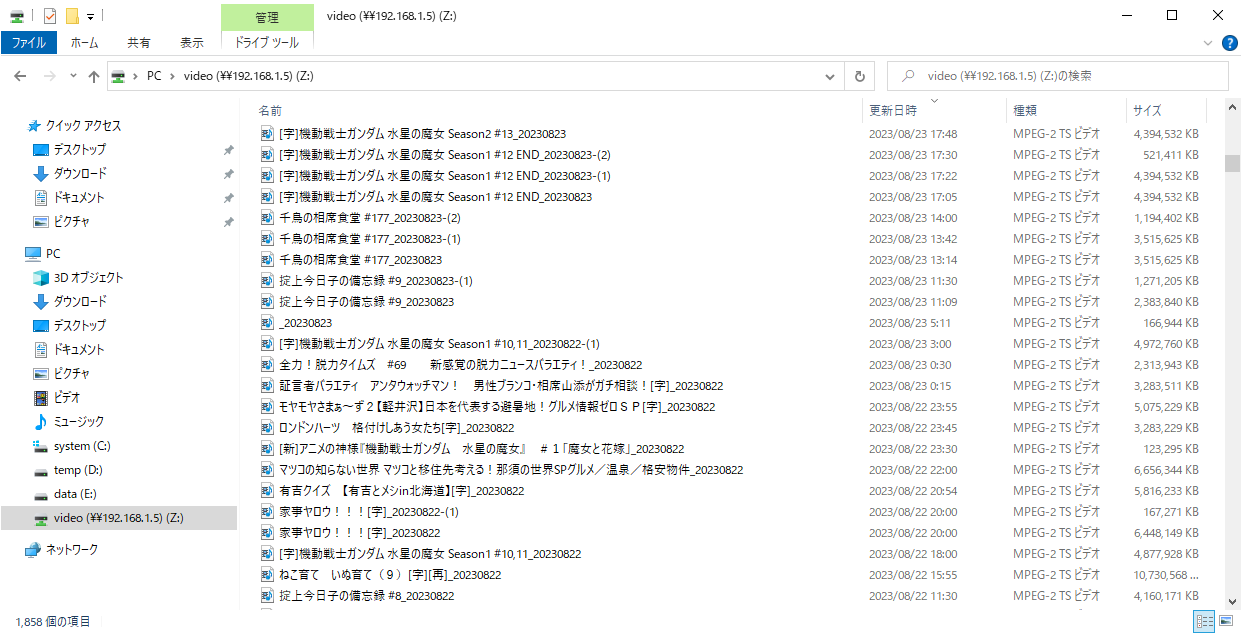Open the recent locations dropdown arrow
Viewport: 1242px width, 634px height.
[x=73, y=76]
